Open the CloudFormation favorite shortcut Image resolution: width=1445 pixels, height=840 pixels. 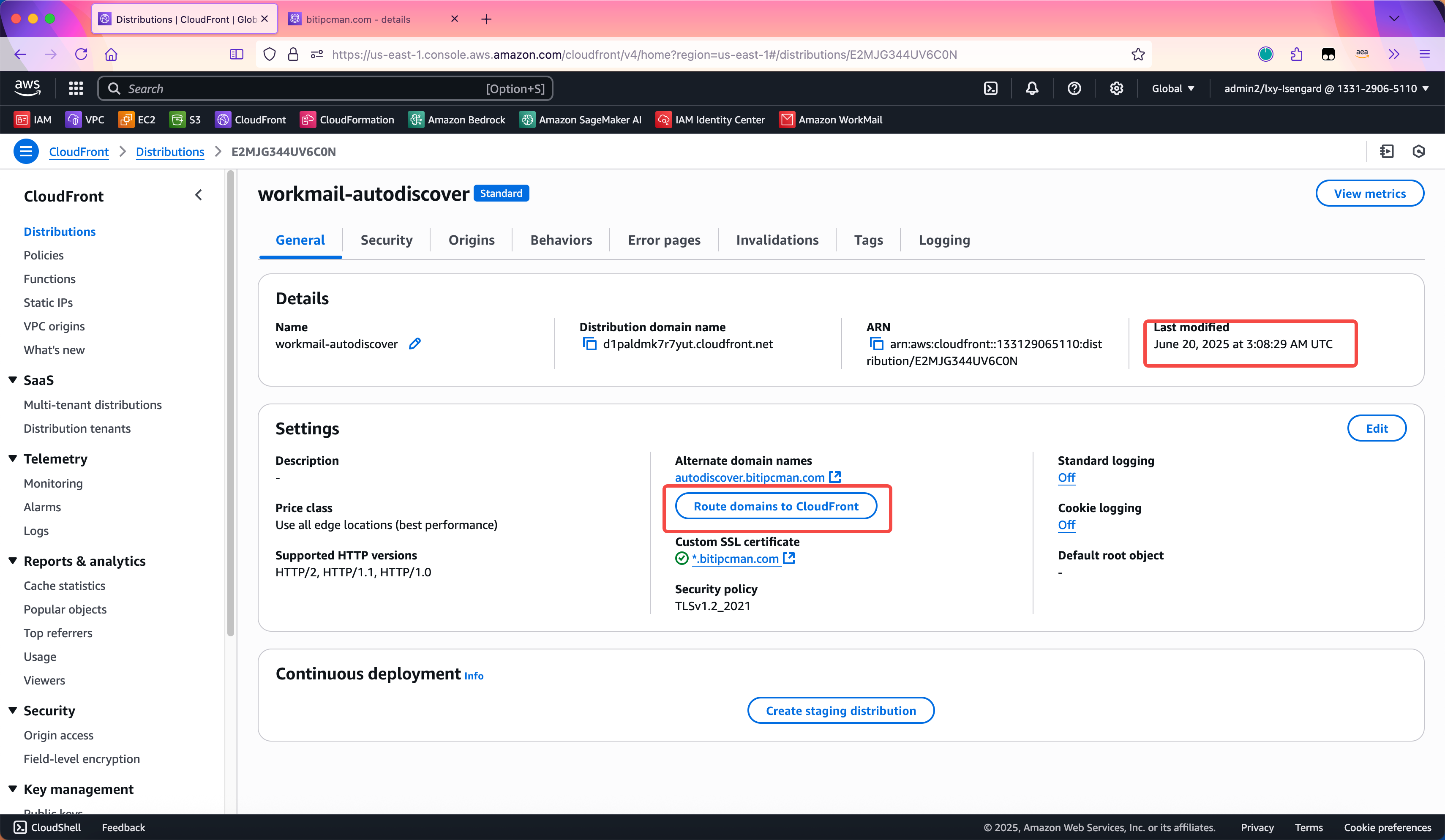coord(347,119)
